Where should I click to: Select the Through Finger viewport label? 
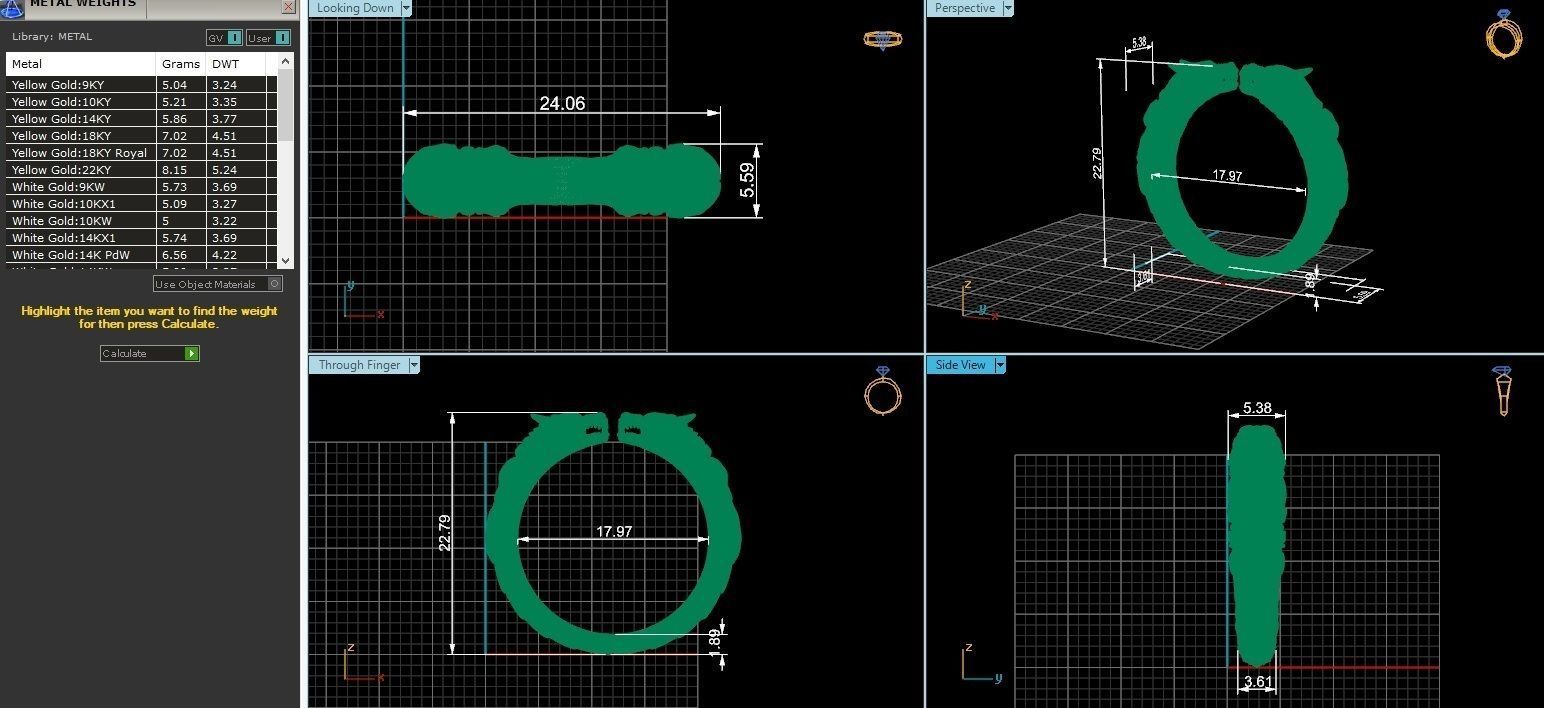point(359,365)
